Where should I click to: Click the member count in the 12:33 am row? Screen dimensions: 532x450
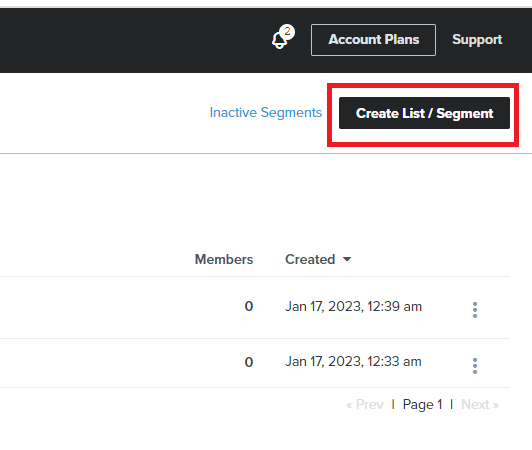pos(249,362)
